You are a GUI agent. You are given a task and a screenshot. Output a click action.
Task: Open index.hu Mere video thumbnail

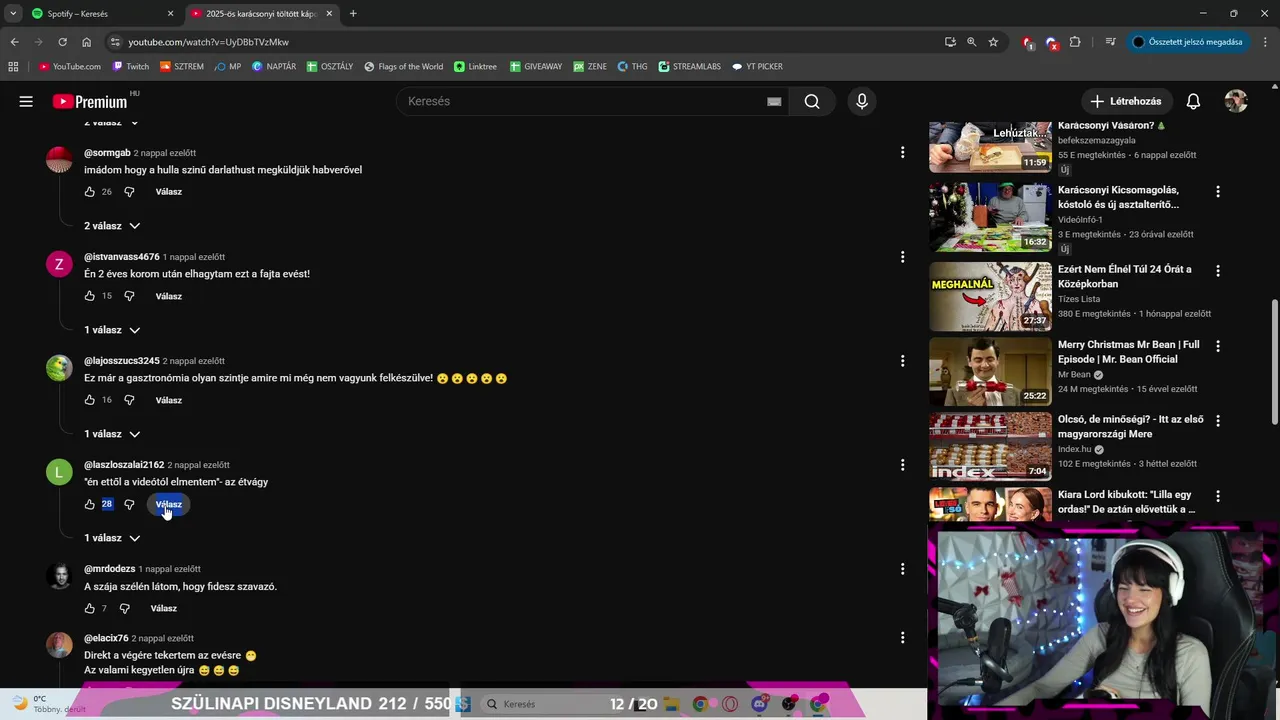point(990,446)
